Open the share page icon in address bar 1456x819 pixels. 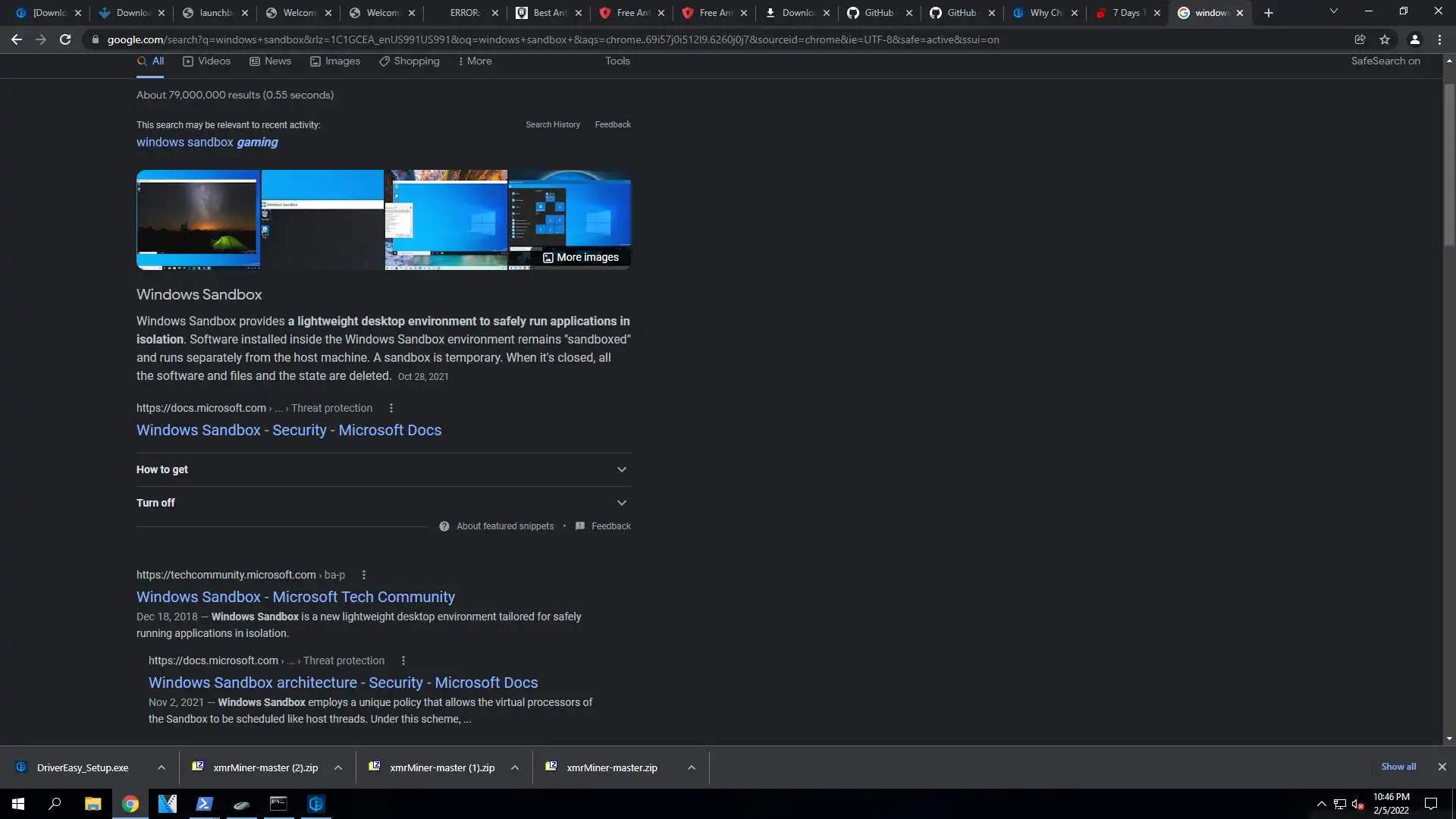[x=1360, y=39]
